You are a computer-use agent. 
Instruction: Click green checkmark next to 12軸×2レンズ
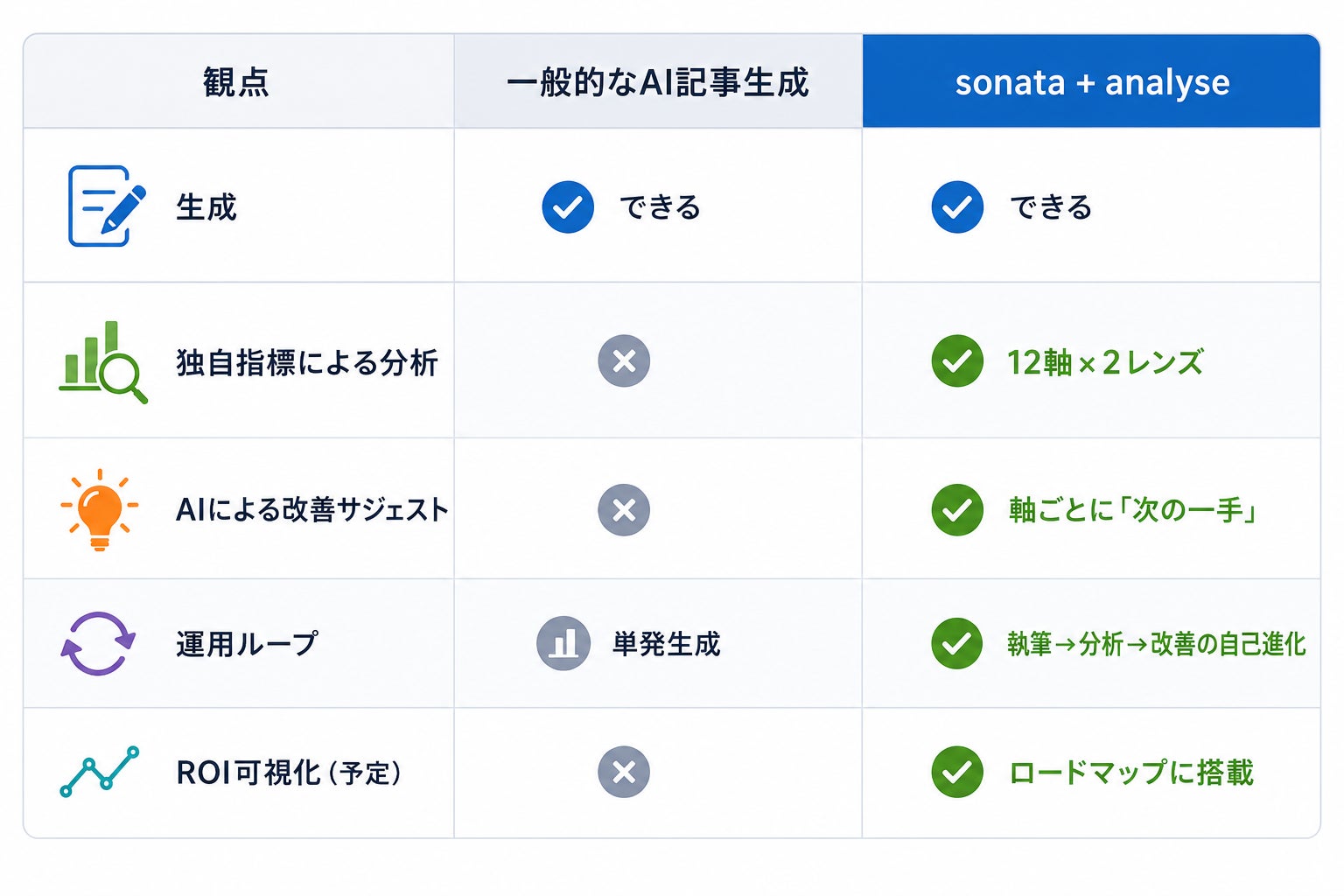[957, 360]
